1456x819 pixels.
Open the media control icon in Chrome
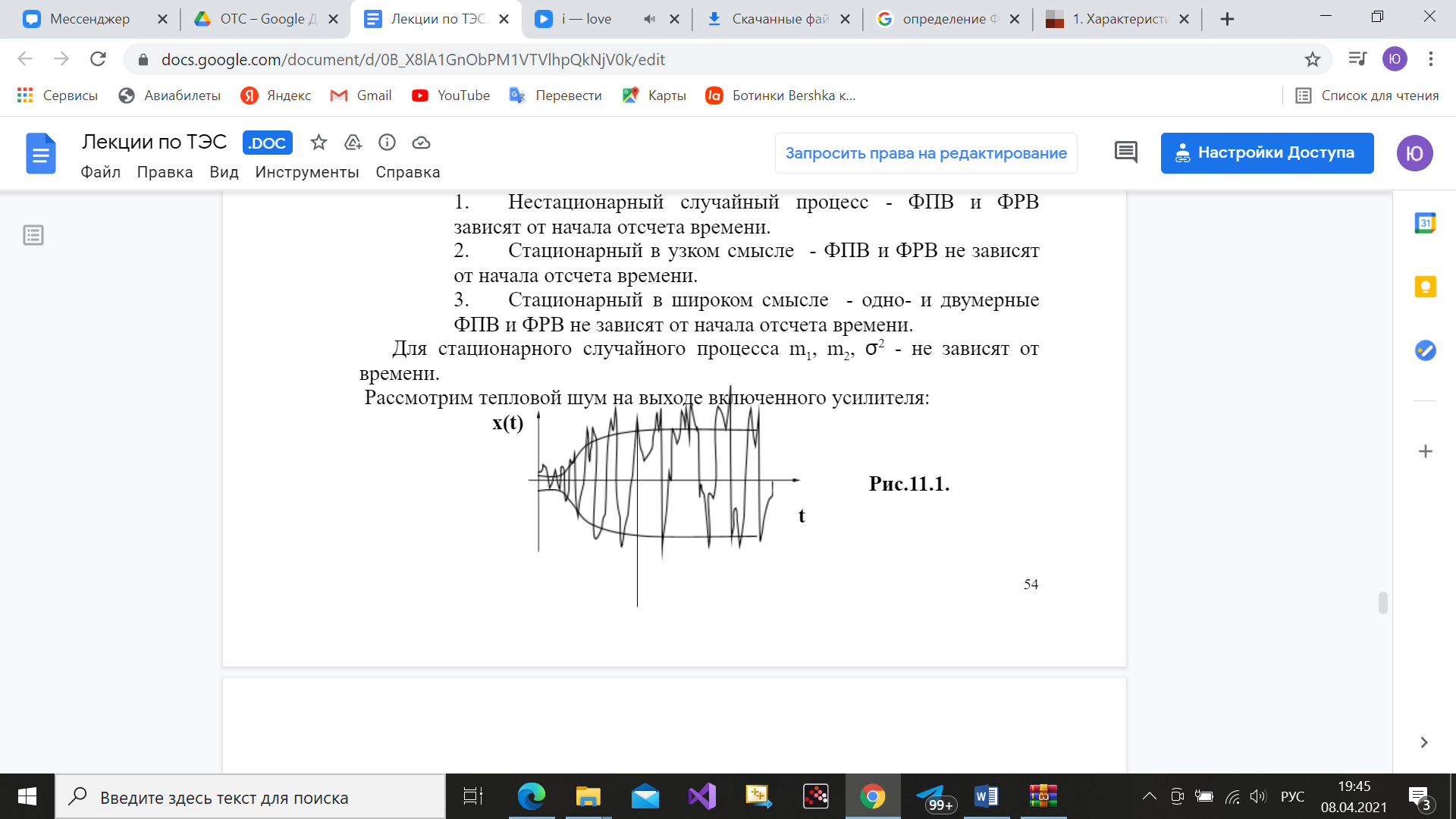tap(1357, 59)
